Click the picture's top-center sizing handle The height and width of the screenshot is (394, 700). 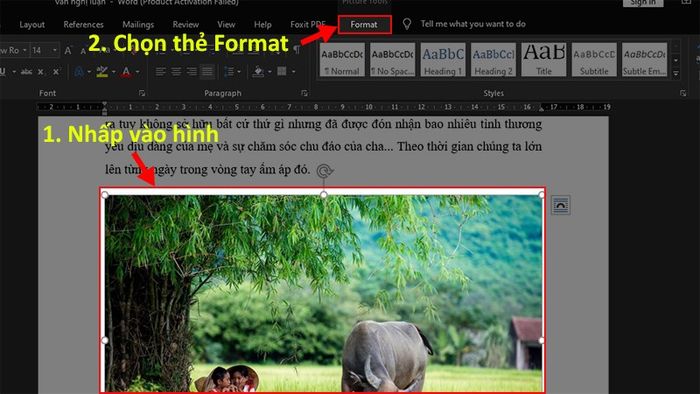(324, 195)
